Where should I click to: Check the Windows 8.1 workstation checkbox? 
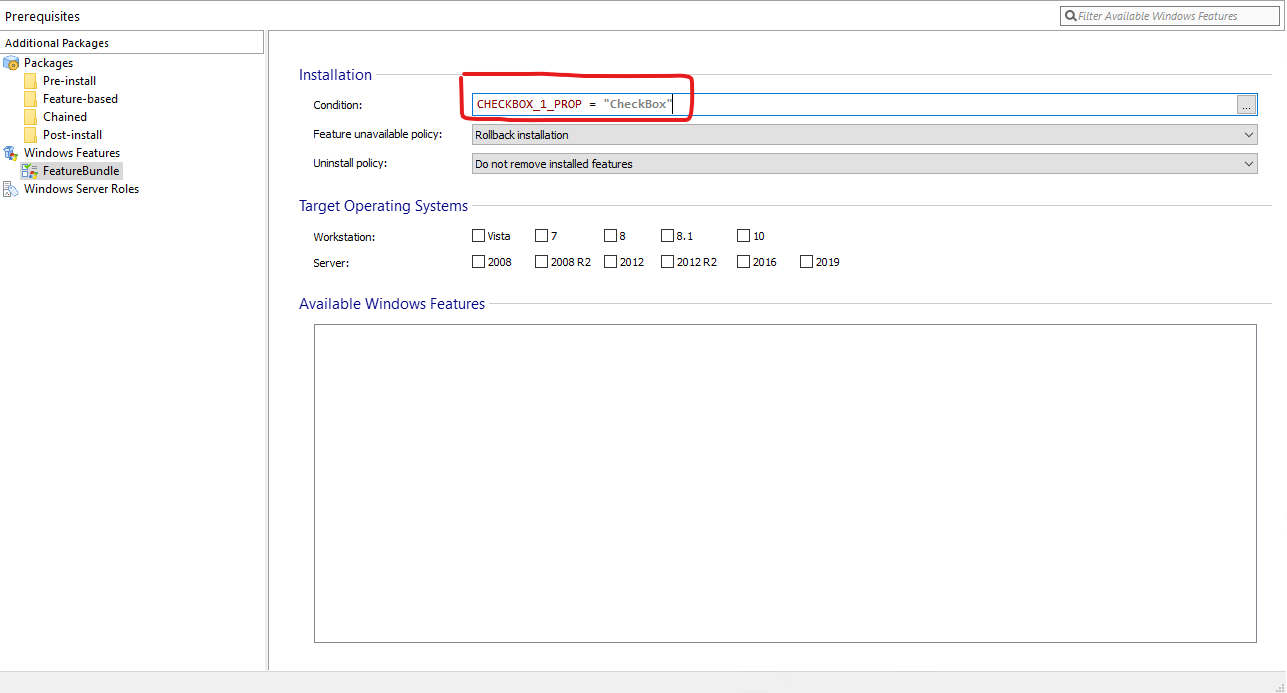(x=667, y=236)
